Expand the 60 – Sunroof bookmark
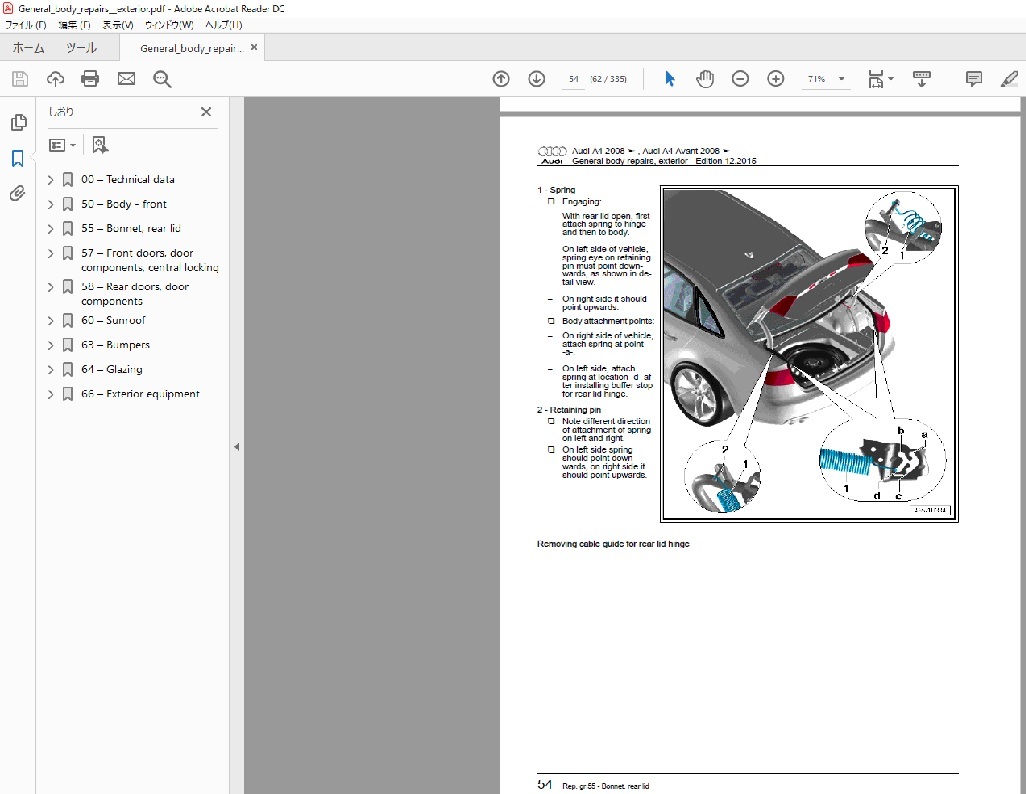Viewport: 1026px width, 794px height. [x=51, y=320]
